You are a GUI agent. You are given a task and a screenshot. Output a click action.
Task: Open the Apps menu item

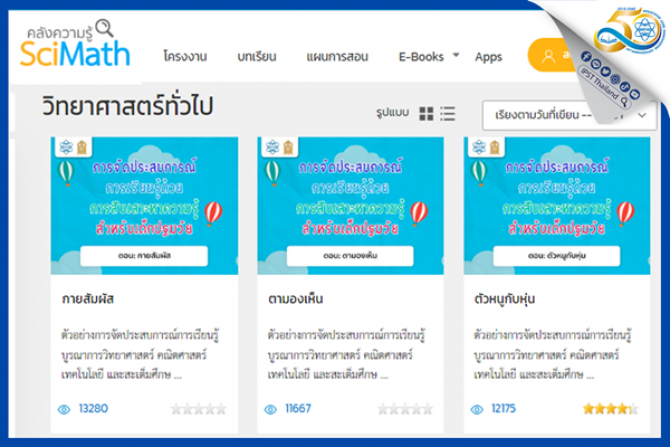(x=488, y=57)
